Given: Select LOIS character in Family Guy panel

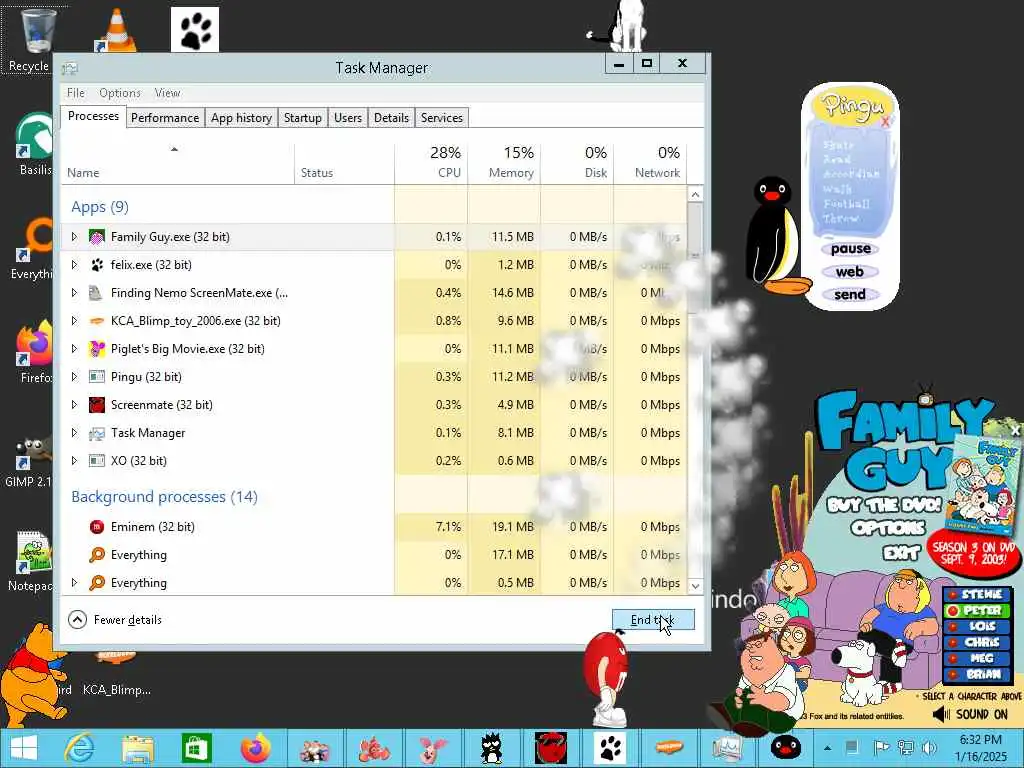Looking at the screenshot, I should [976, 626].
